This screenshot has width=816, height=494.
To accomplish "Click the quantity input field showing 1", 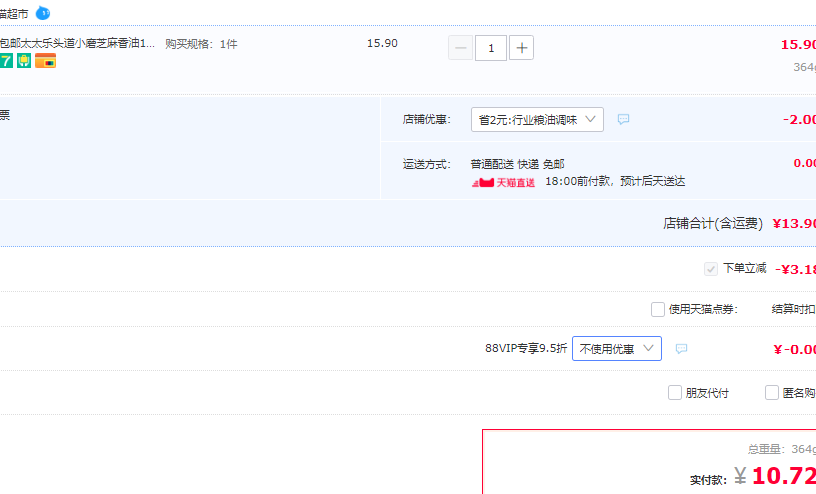I will [491, 48].
